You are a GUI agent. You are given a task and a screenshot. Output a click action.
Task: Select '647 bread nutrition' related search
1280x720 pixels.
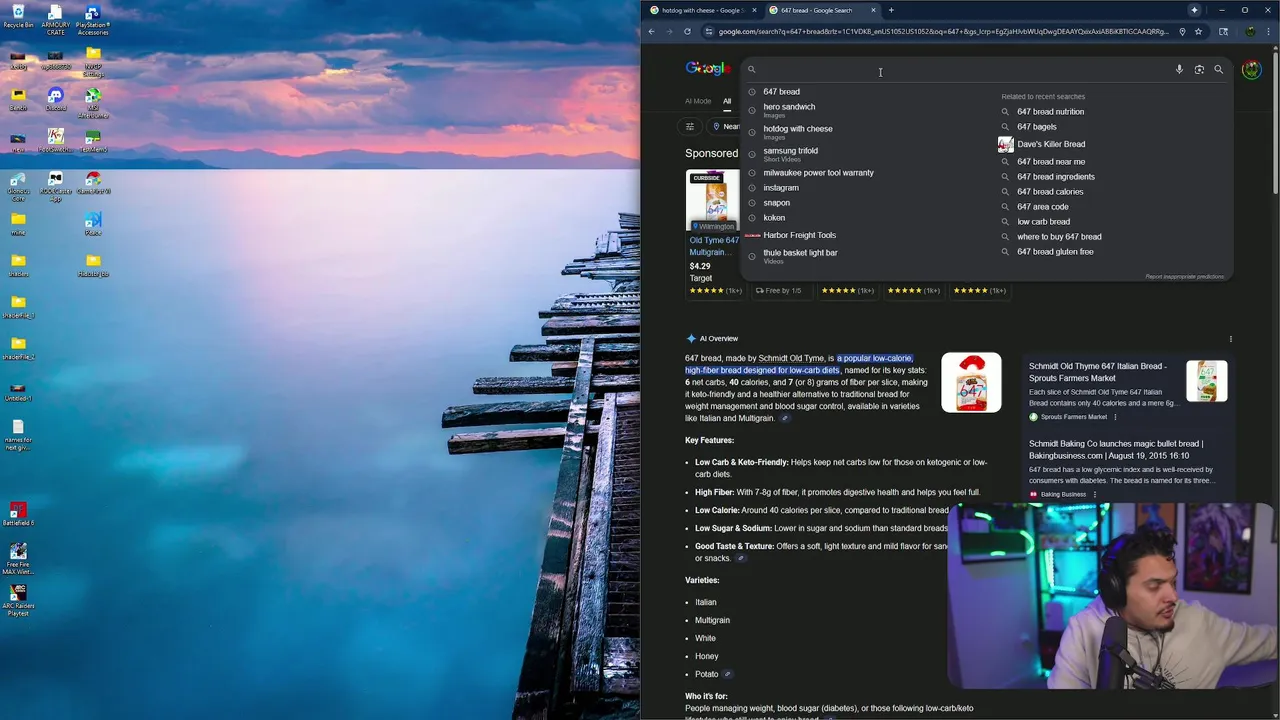[x=1050, y=112]
